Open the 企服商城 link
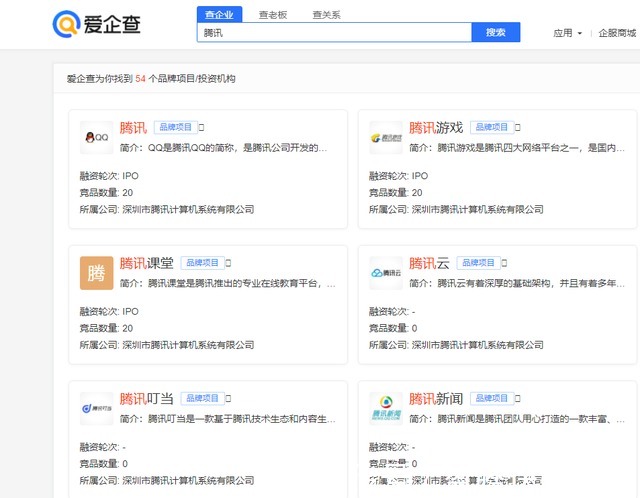640x498 pixels. click(617, 33)
